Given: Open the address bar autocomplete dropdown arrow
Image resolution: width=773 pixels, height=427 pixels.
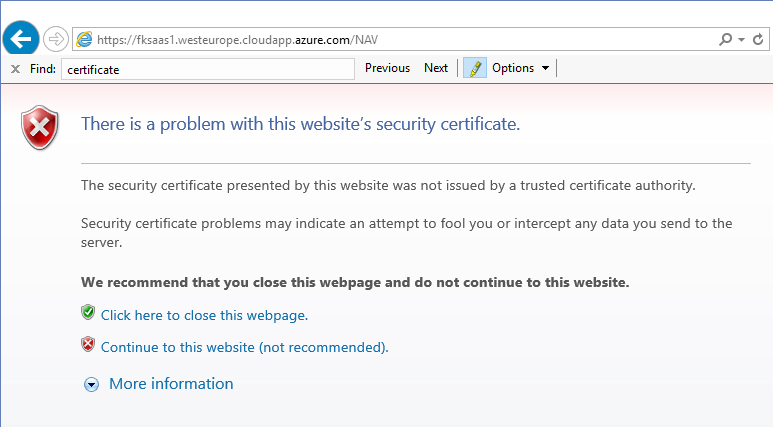Looking at the screenshot, I should tap(742, 40).
